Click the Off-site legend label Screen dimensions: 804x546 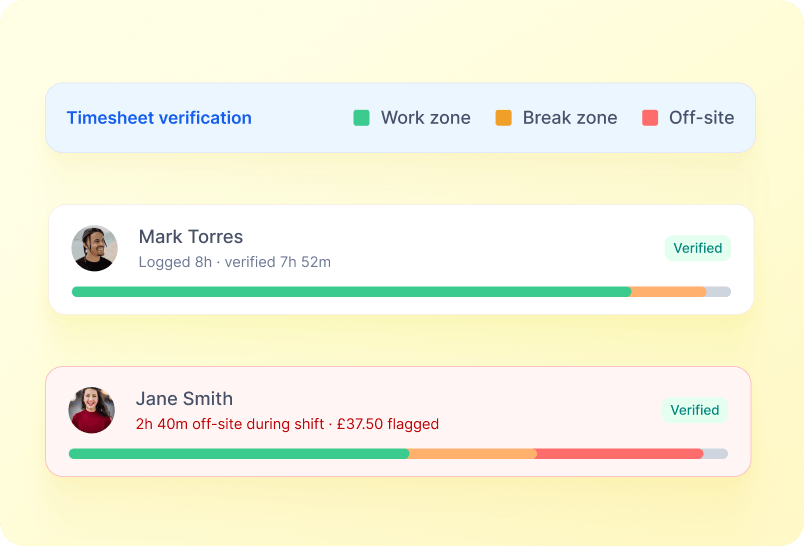click(701, 117)
